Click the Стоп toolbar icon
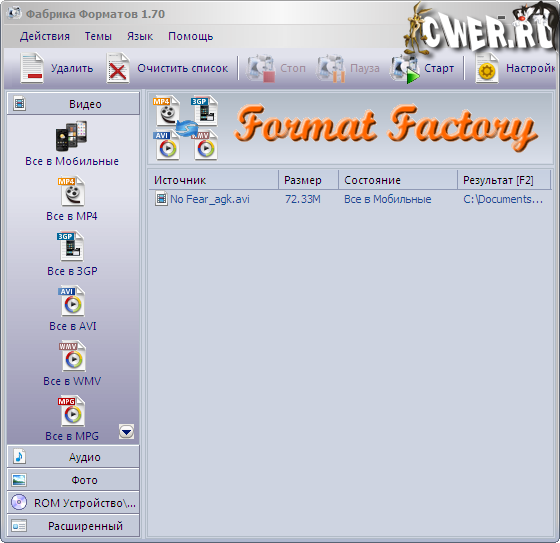The width and height of the screenshot is (560, 543). pos(260,68)
